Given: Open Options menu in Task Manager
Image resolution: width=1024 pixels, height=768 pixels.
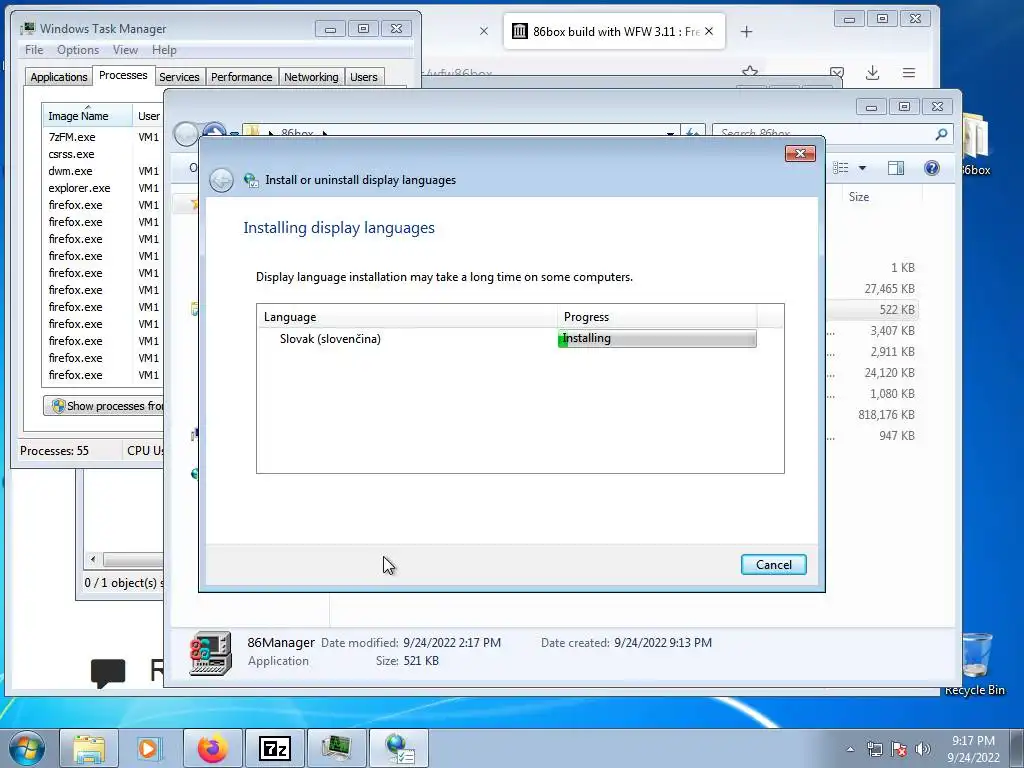Looking at the screenshot, I should pos(78,50).
